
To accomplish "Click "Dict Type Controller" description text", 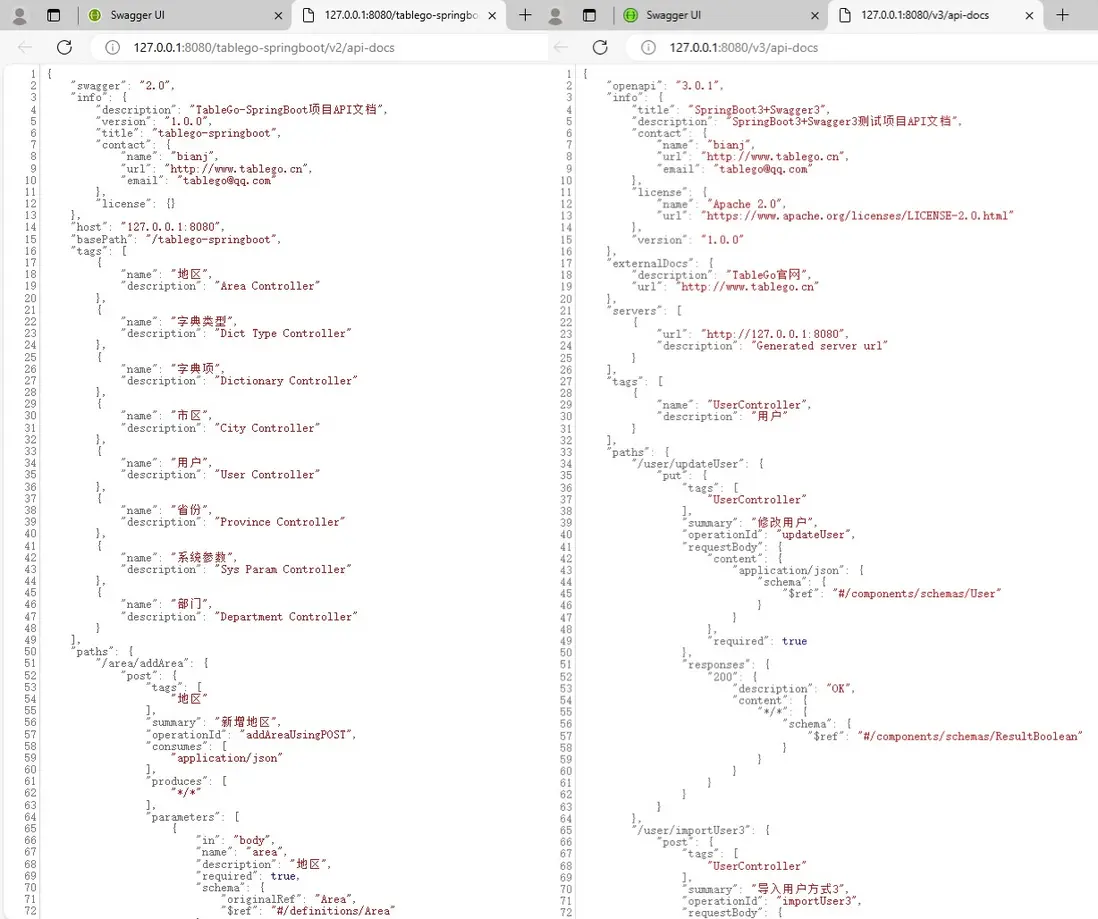I will [283, 333].
